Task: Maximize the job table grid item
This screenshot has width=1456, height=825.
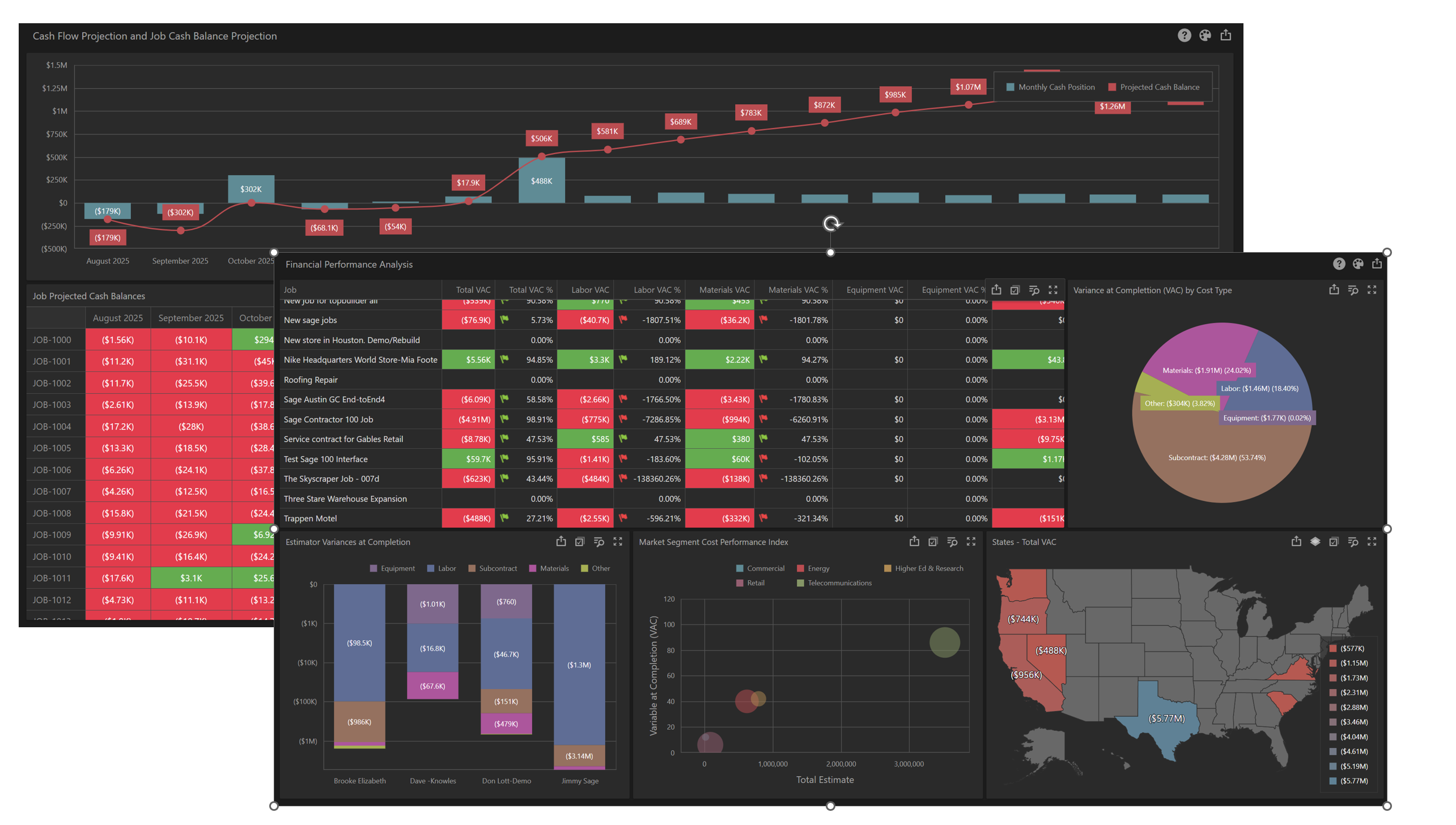Action: tap(1053, 290)
